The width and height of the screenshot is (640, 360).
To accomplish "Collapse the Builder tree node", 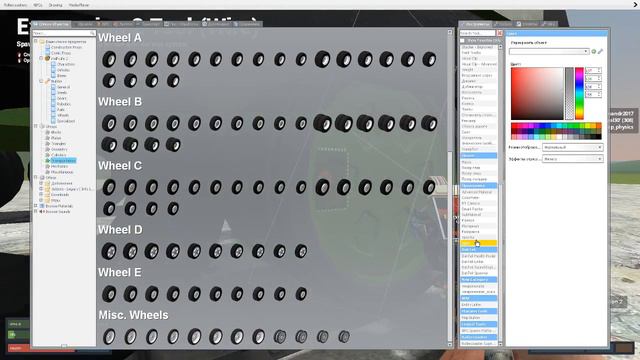I will [x=41, y=81].
